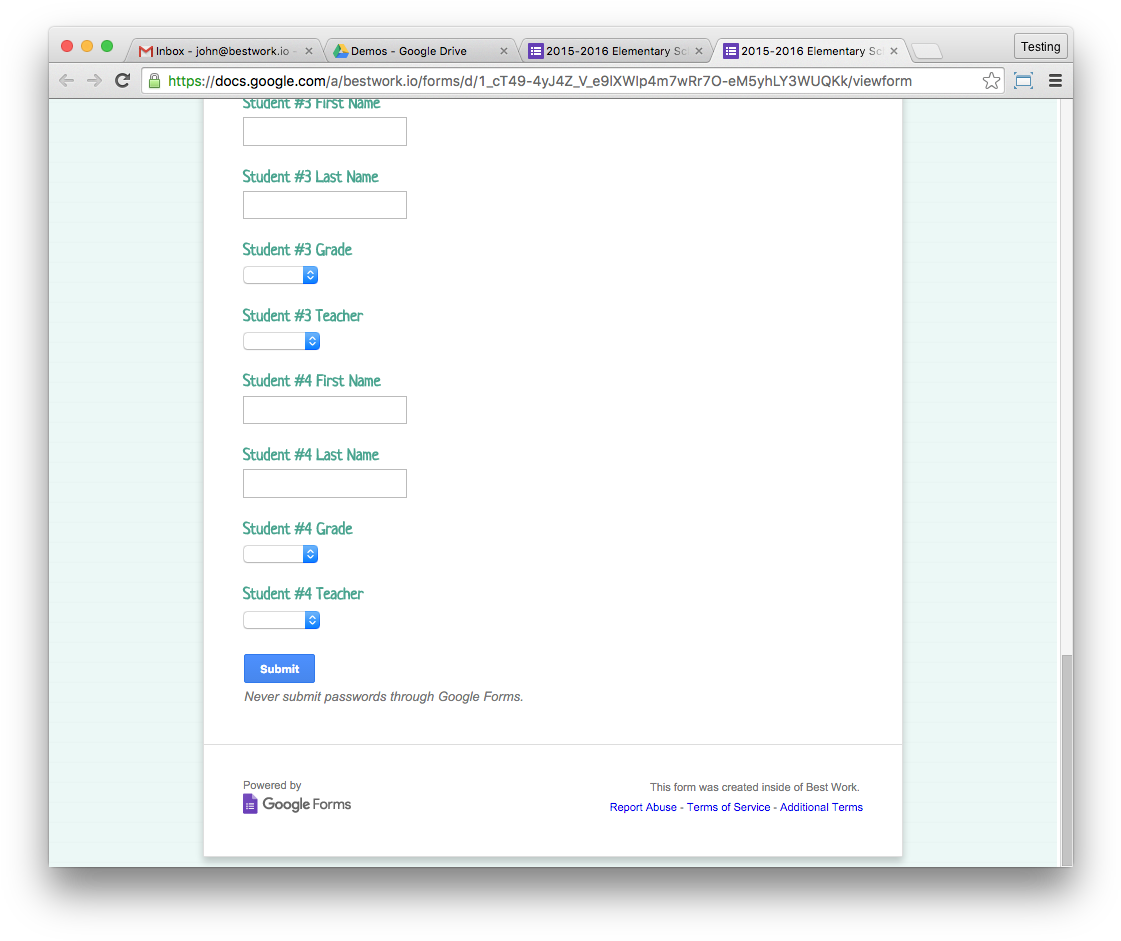This screenshot has height=941, width=1121.
Task: Open presentation mode via the frame icon
Action: [x=1023, y=80]
